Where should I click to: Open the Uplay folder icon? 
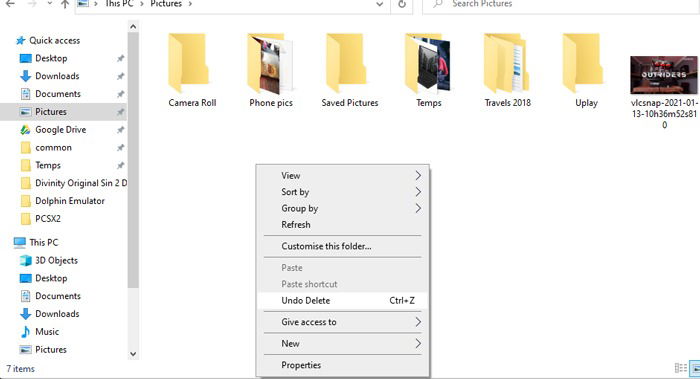(x=583, y=63)
